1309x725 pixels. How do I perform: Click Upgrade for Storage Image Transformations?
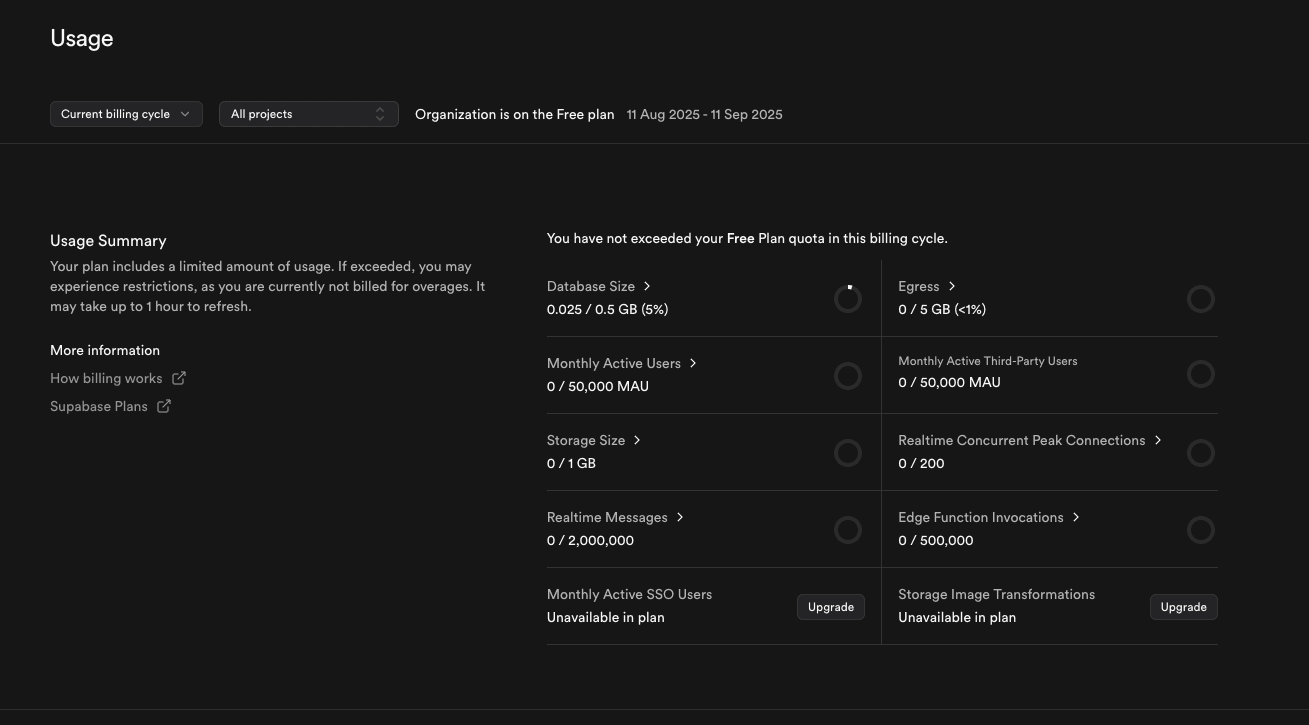coord(1183,607)
